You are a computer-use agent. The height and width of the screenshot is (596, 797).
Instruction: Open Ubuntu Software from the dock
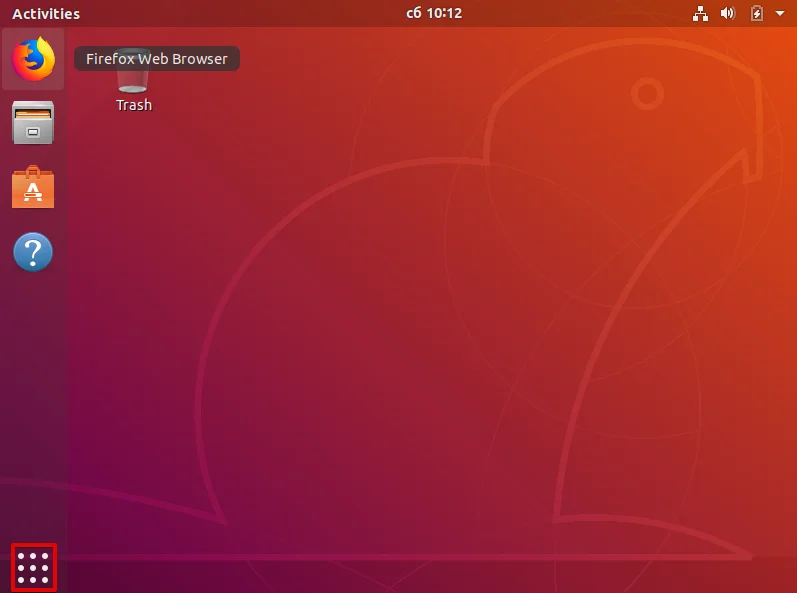click(x=33, y=186)
